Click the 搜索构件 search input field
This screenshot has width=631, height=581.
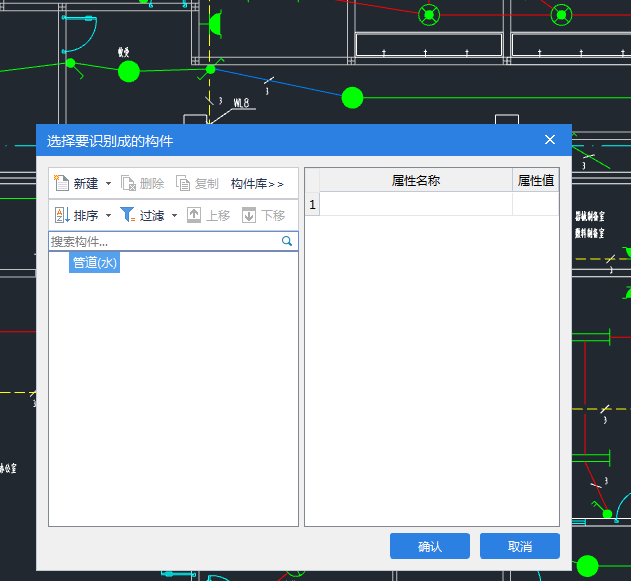[x=163, y=241]
